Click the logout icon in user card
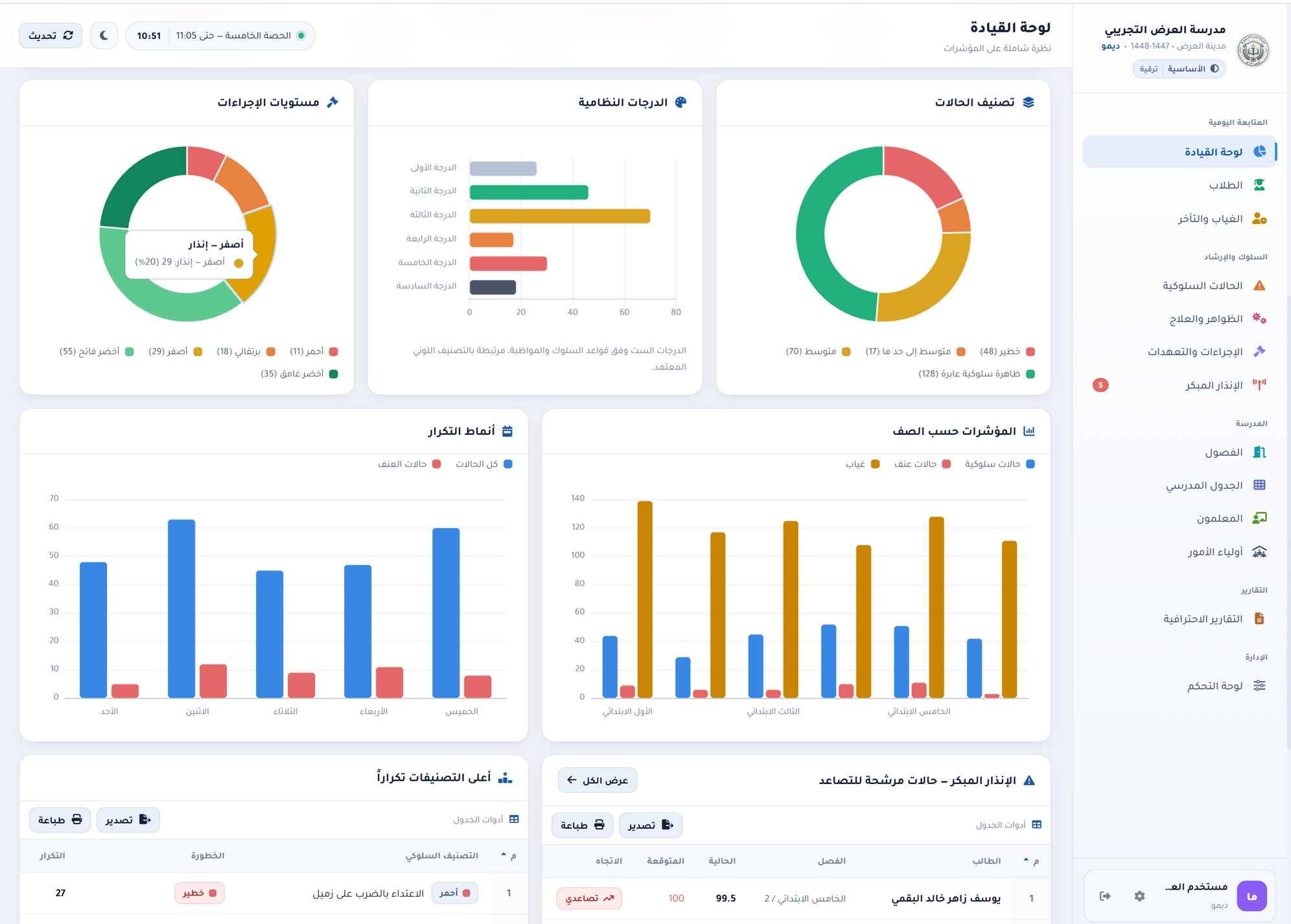The width and height of the screenshot is (1291, 924). [1105, 896]
